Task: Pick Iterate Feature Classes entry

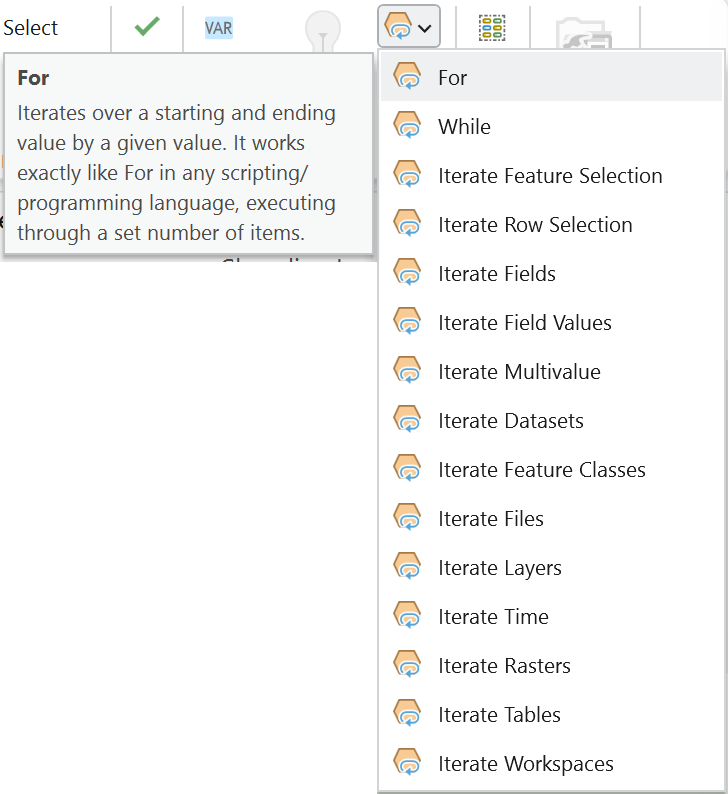Action: tap(551, 470)
